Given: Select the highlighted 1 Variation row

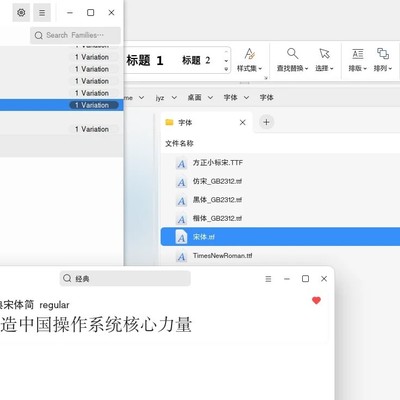Looking at the screenshot, I should tap(62, 105).
